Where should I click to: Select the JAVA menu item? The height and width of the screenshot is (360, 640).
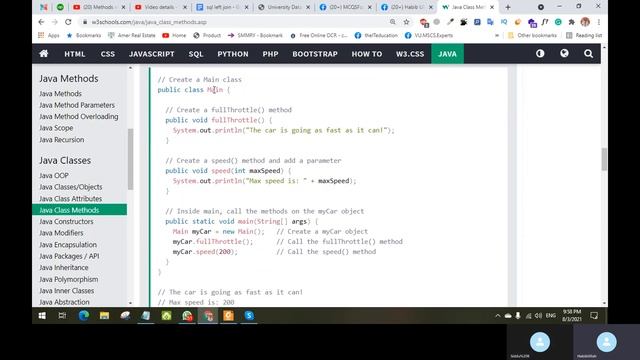click(x=447, y=54)
